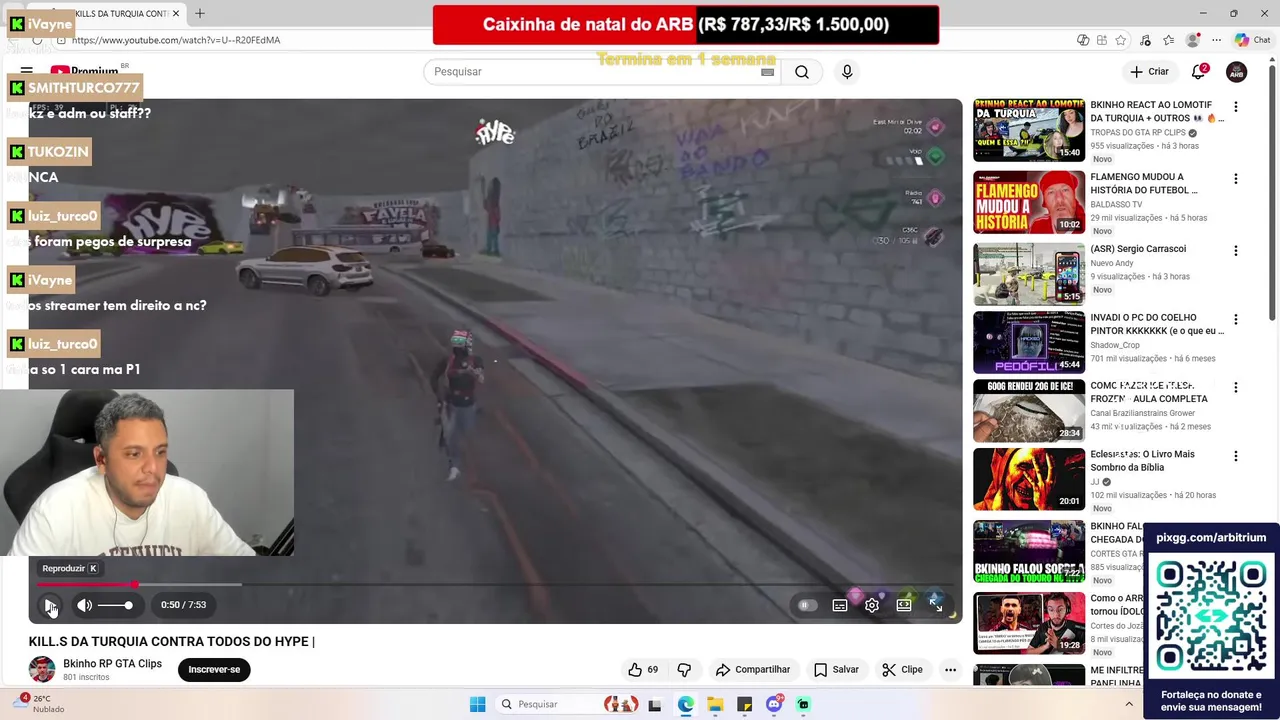Open the menu for Eclesiastes O Livro Mais Sombrio video
This screenshot has width=1280, height=720.
click(x=1235, y=456)
